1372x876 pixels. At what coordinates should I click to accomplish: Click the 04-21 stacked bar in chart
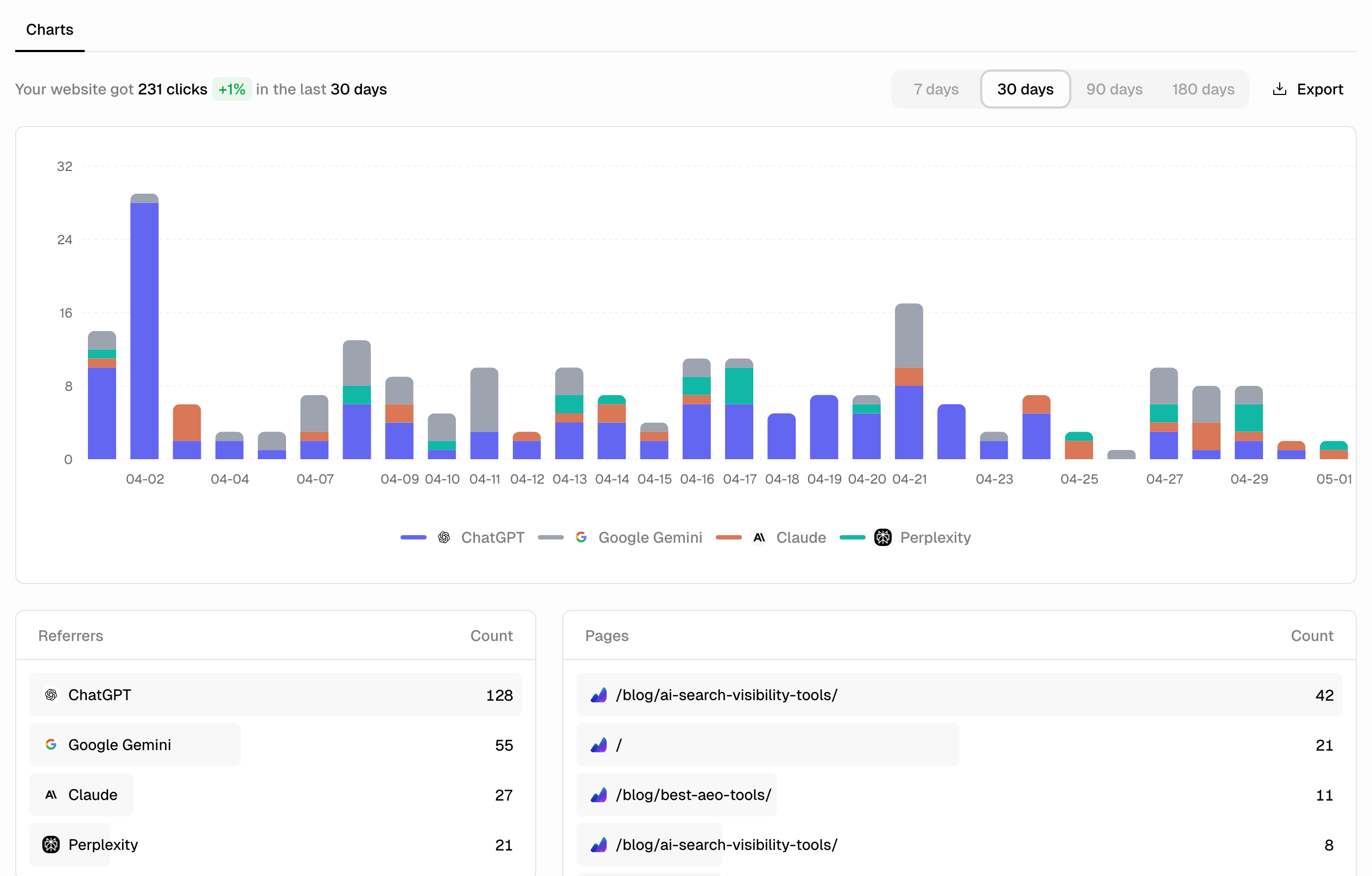pyautogui.click(x=909, y=382)
